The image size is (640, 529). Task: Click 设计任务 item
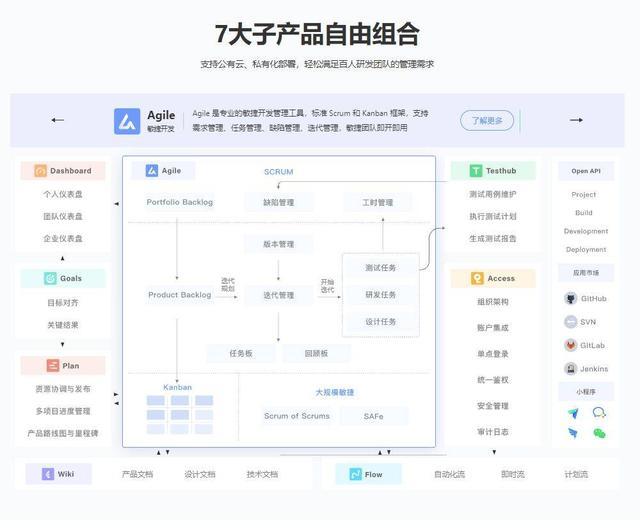tap(381, 322)
